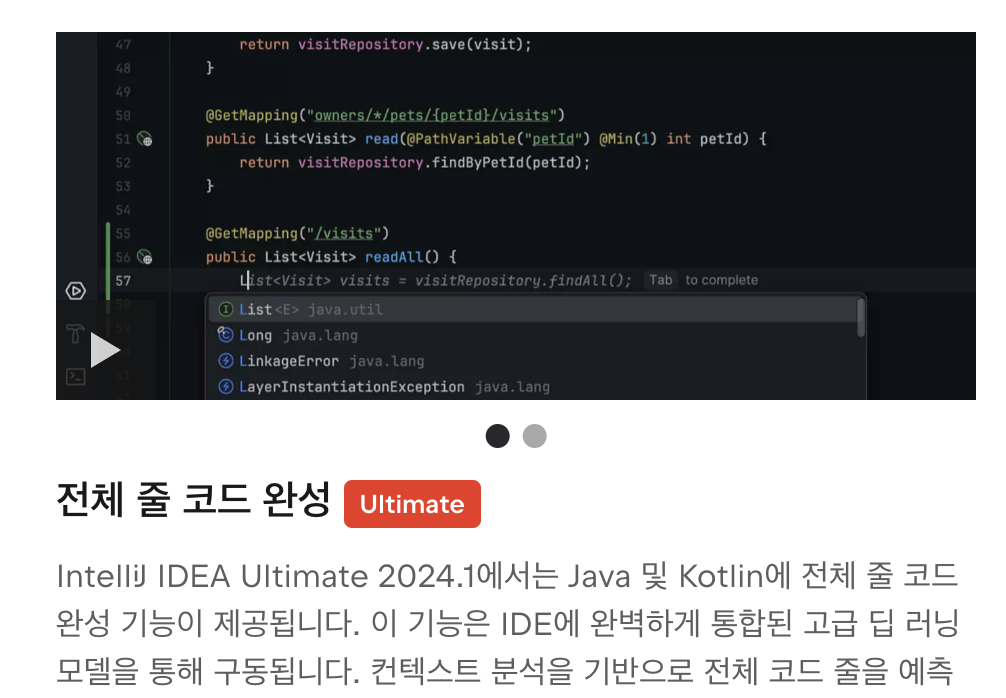Click the exception icon beside LinkageError

(225, 361)
